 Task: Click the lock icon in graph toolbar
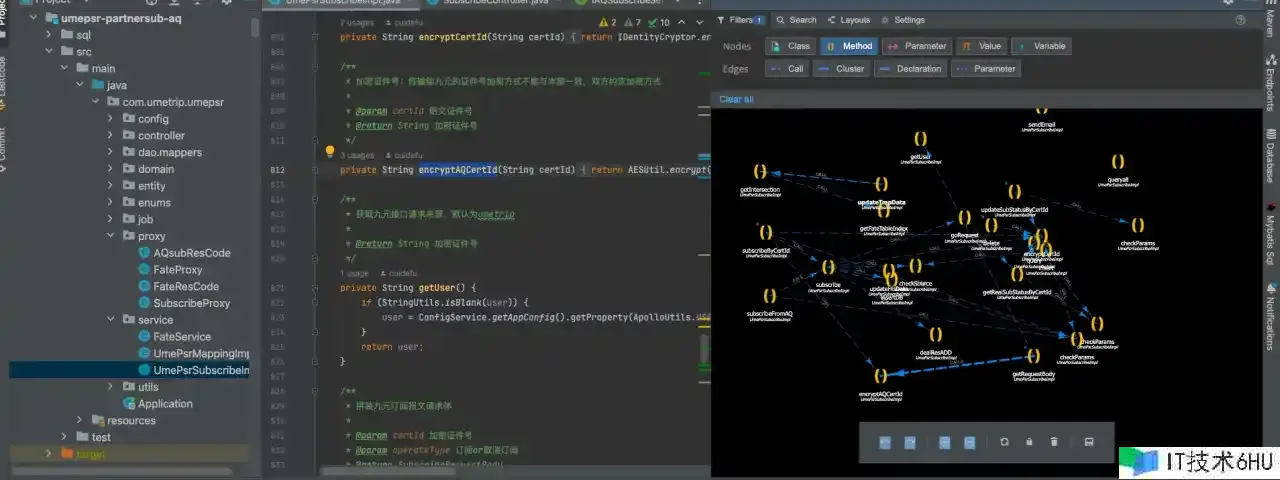click(x=1029, y=442)
